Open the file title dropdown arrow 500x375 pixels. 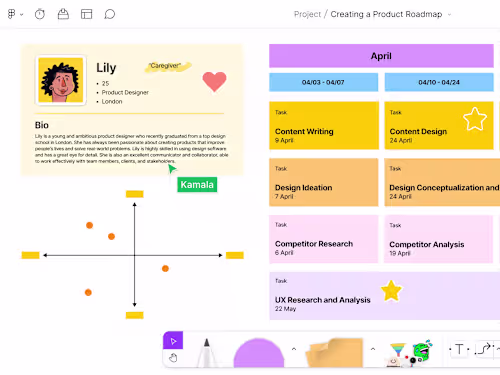click(x=449, y=14)
